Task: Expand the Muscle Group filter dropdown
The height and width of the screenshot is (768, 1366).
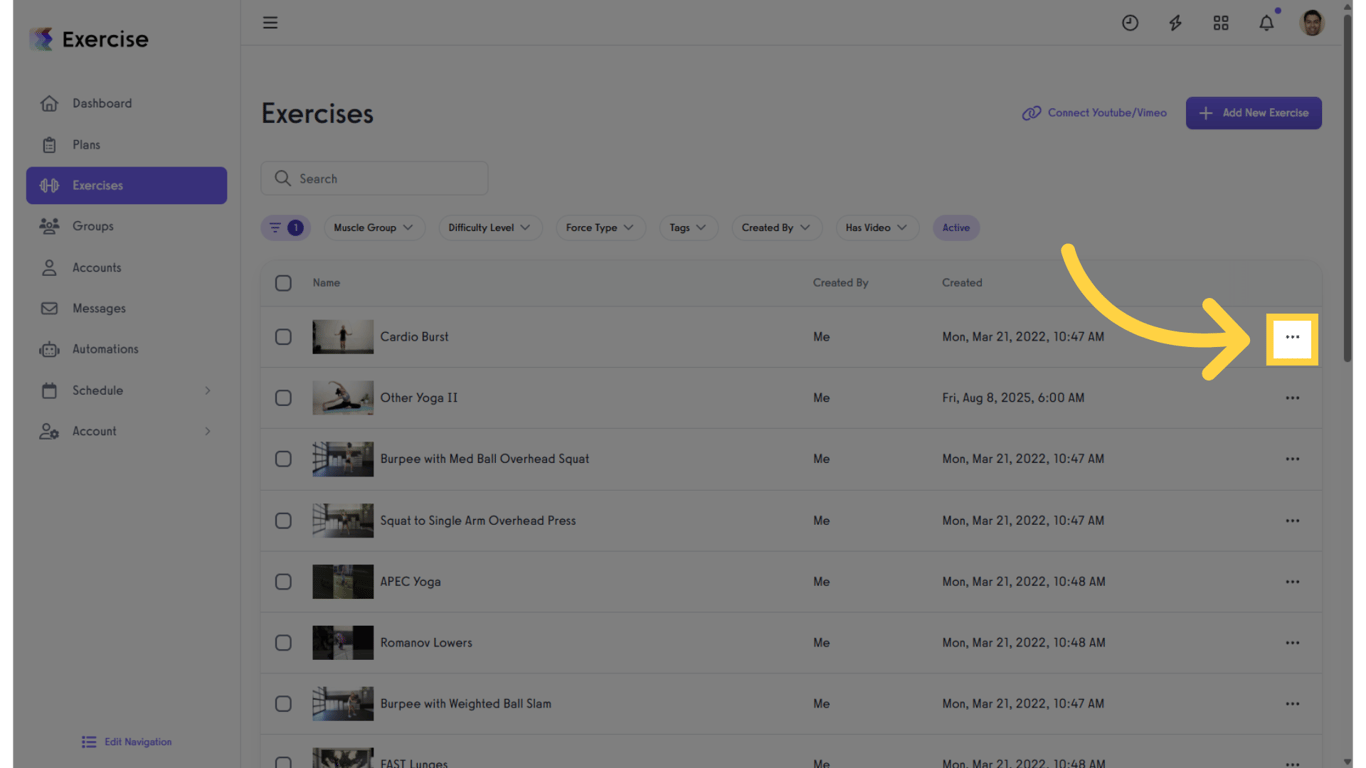Action: pos(373,228)
